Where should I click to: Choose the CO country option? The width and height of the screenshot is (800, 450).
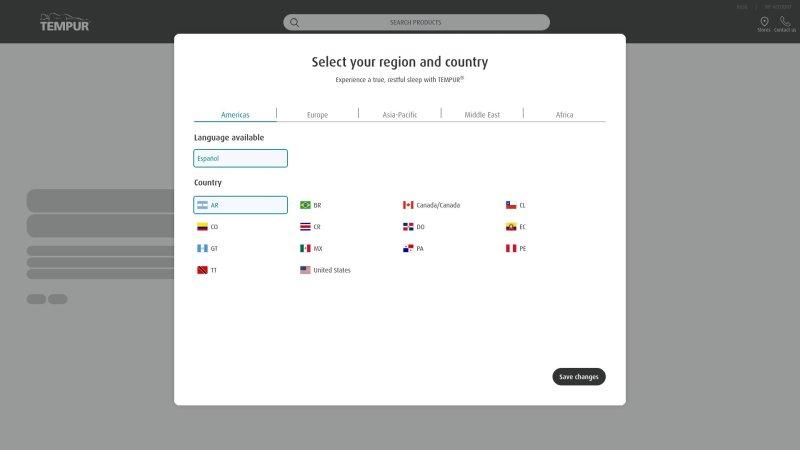pos(214,227)
